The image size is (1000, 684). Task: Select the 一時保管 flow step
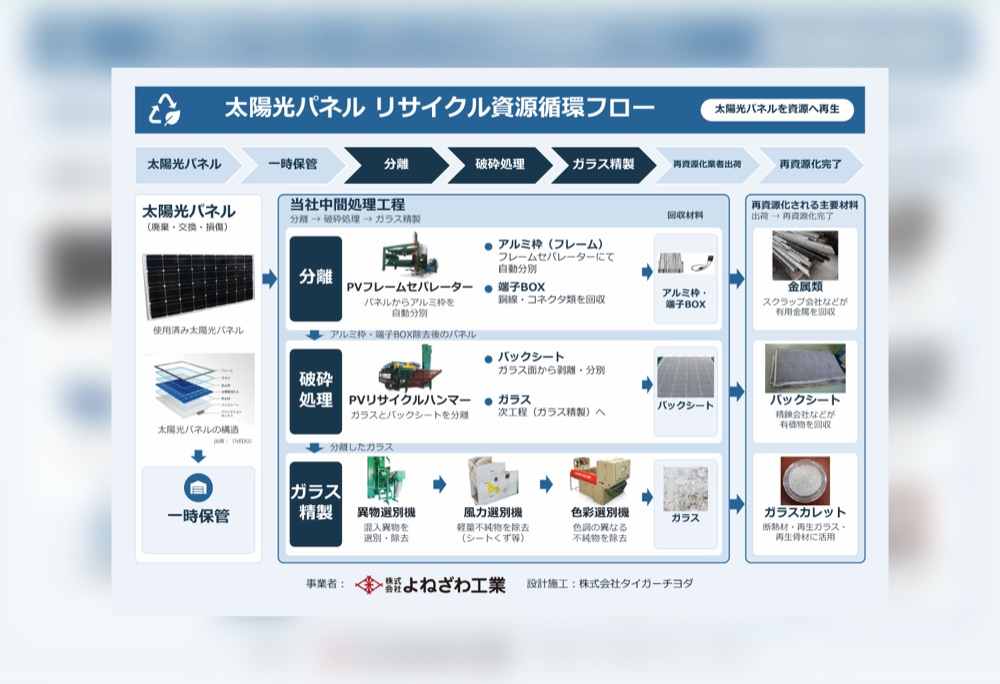click(x=292, y=164)
